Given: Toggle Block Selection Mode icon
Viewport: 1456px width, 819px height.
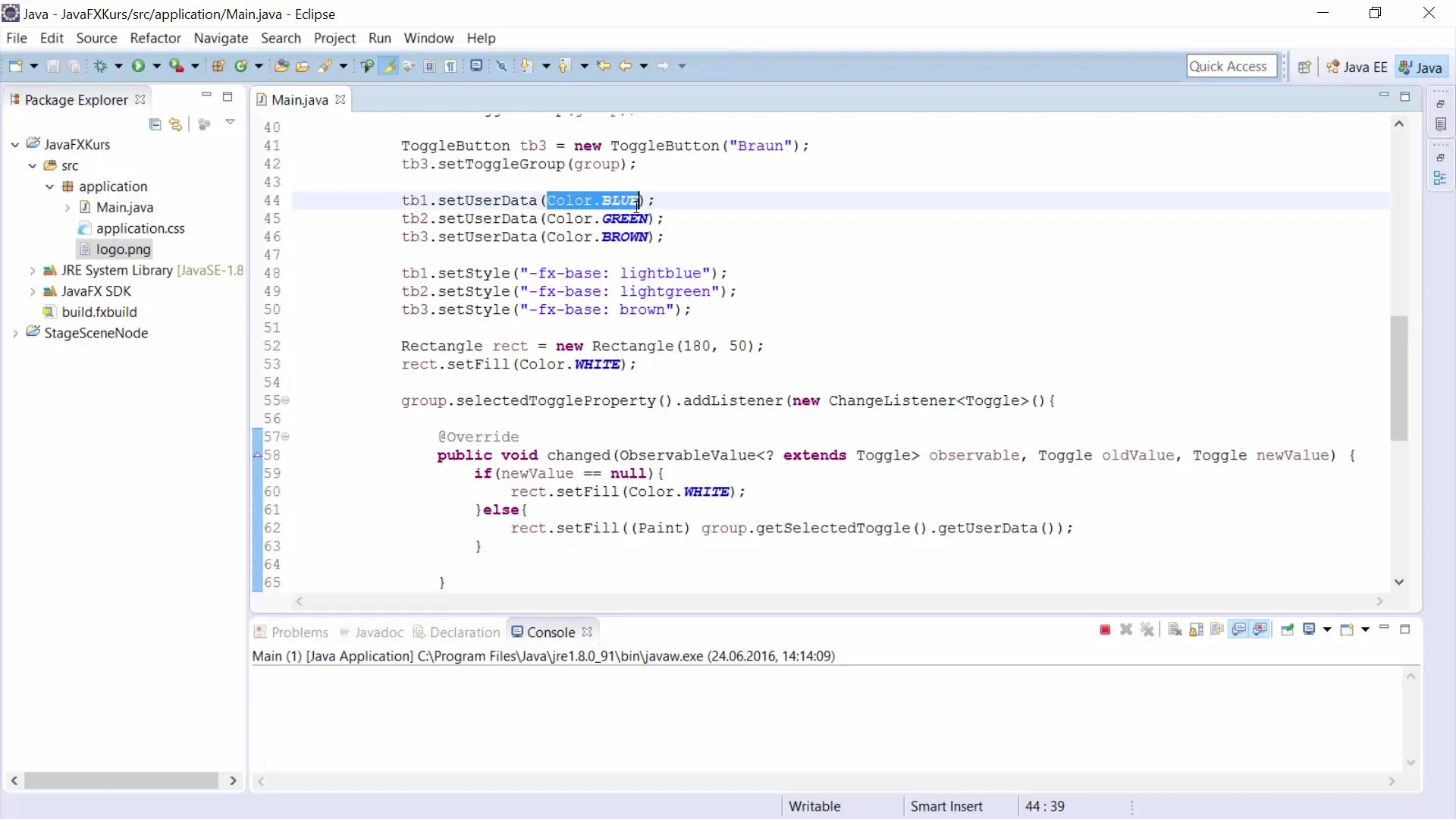Looking at the screenshot, I should point(430,66).
